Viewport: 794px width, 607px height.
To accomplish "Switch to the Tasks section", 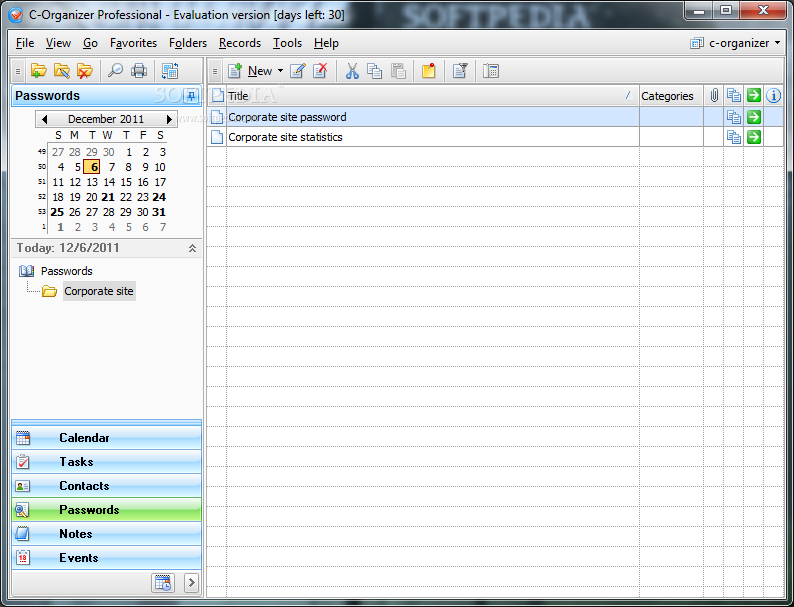I will tap(106, 462).
